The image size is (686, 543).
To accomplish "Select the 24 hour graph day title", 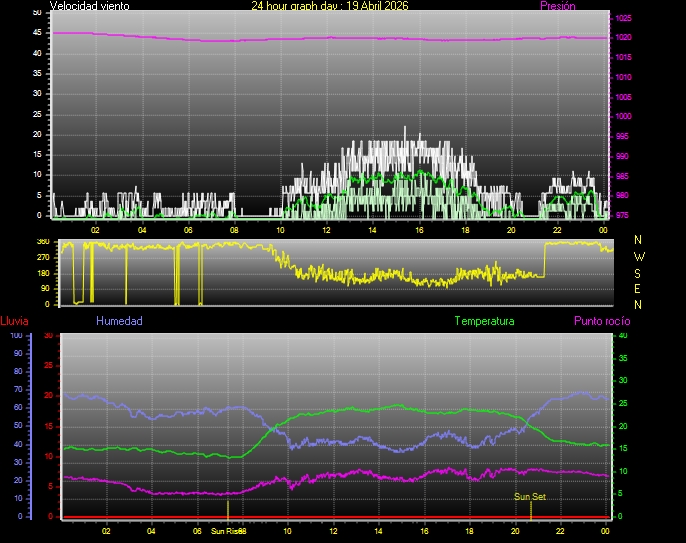I will [x=329, y=6].
